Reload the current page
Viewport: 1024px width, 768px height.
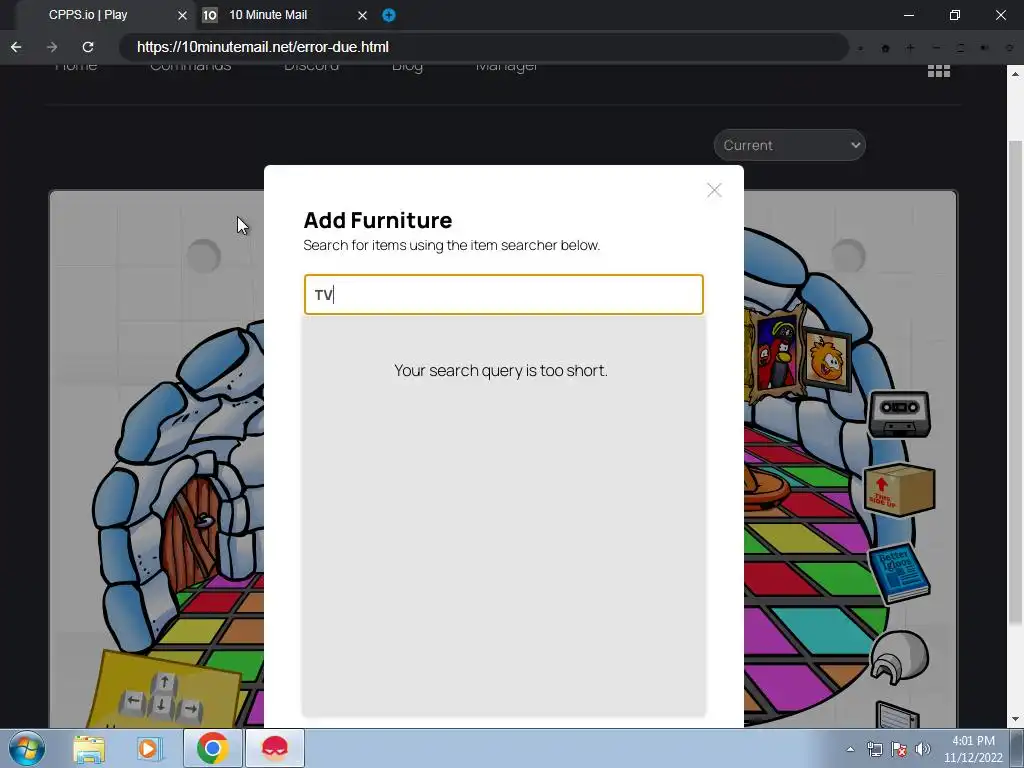[x=88, y=47]
